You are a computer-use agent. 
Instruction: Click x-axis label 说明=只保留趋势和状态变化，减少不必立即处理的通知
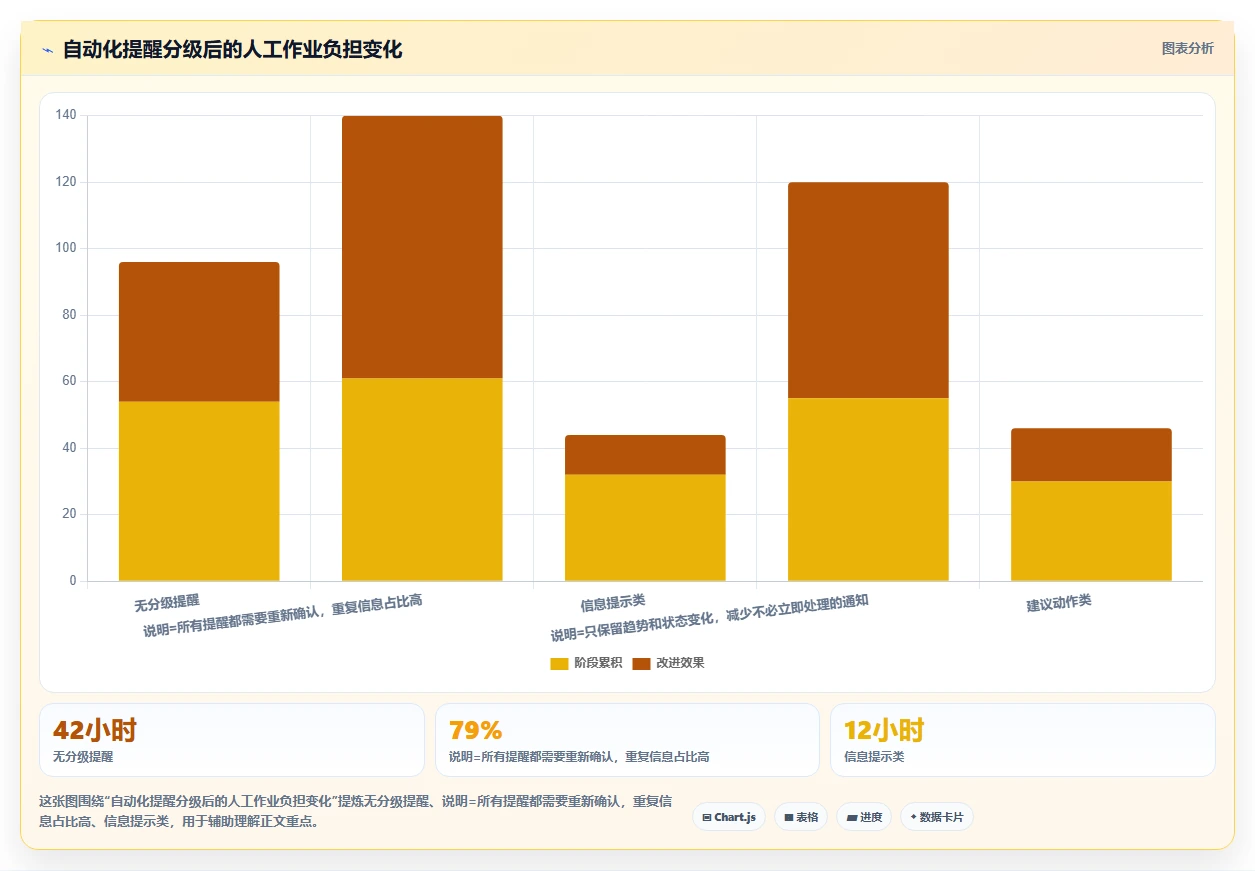(709, 618)
